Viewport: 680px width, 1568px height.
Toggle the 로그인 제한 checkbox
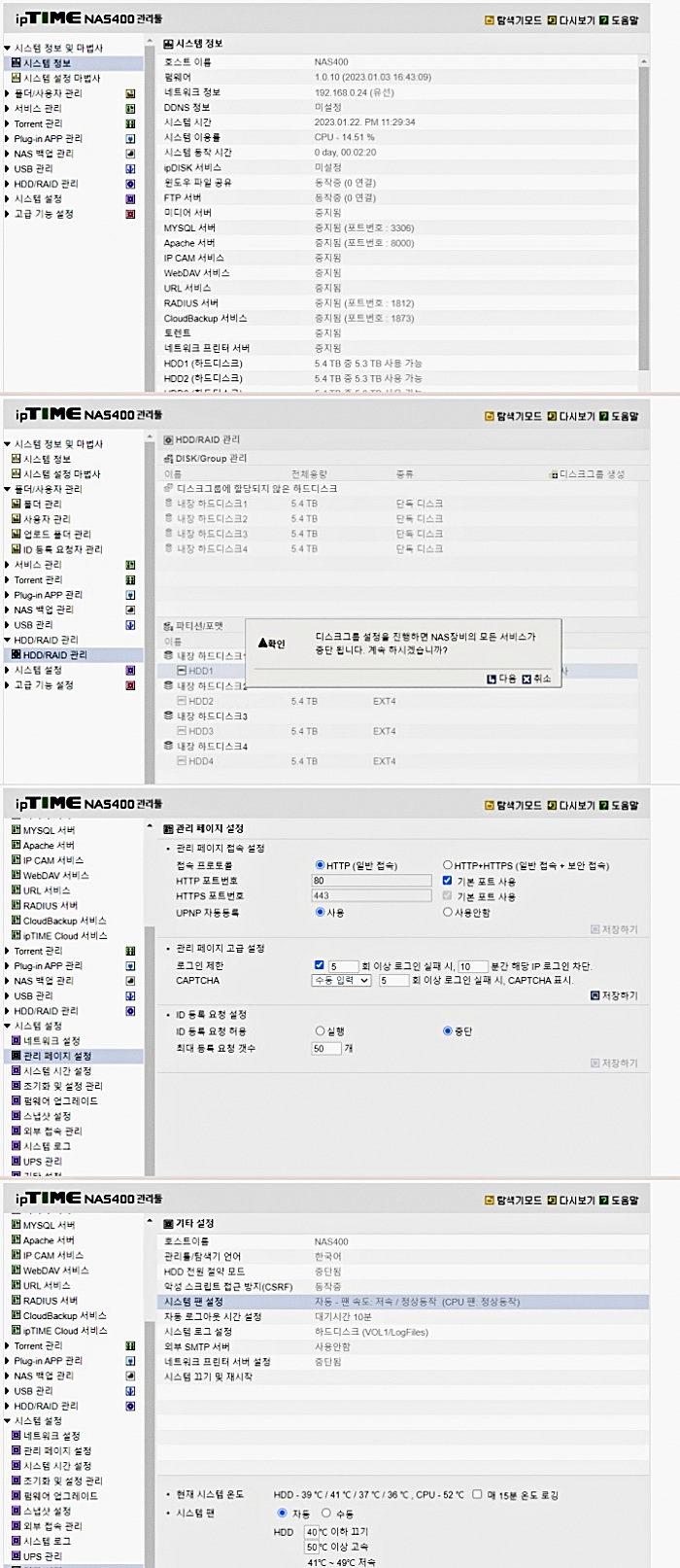pyautogui.click(x=320, y=965)
